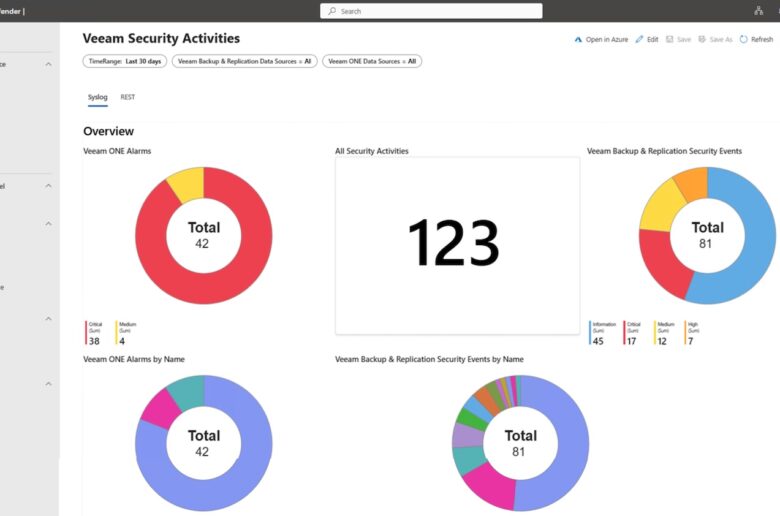
Task: Collapse the topmost sidebar section chevron
Action: 48,64
